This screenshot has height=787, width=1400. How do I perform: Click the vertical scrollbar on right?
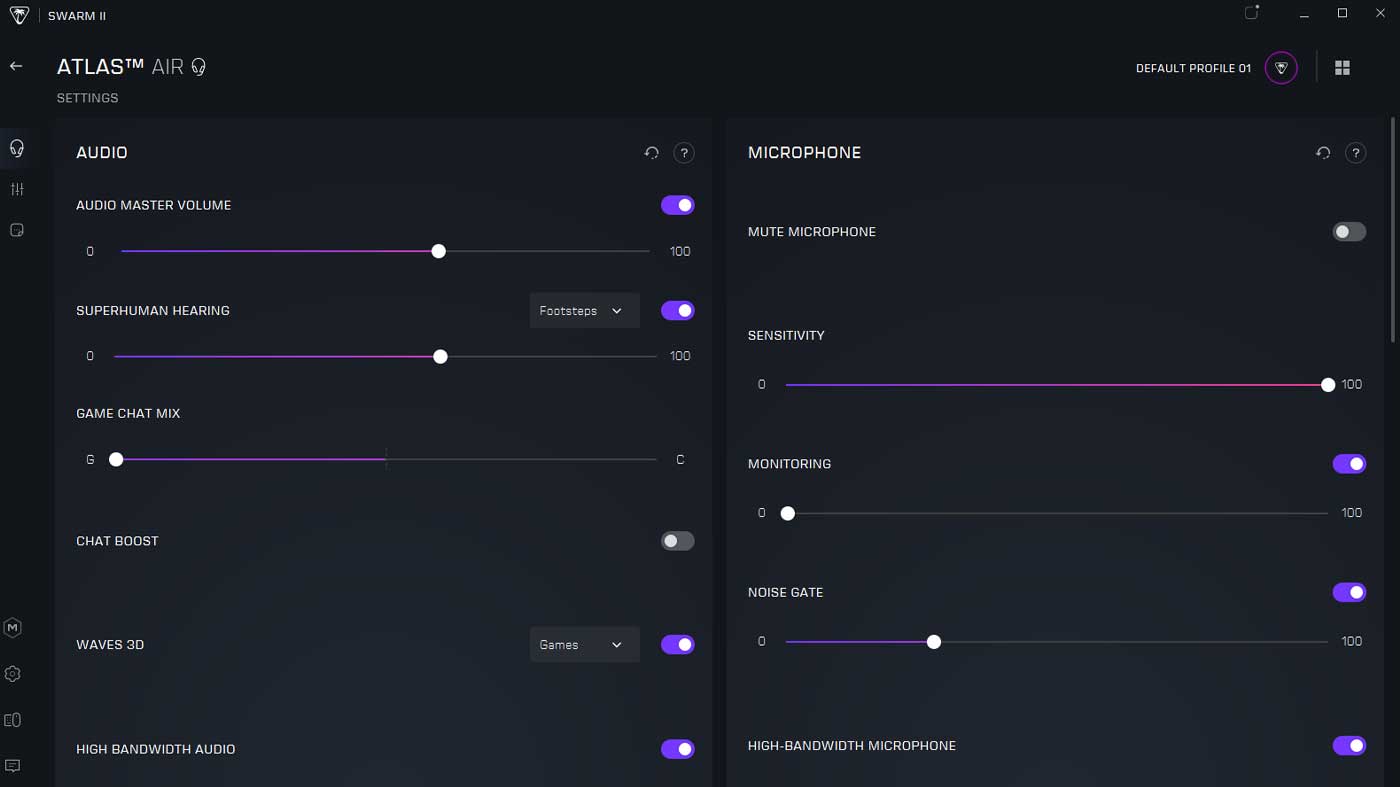tap(1394, 230)
